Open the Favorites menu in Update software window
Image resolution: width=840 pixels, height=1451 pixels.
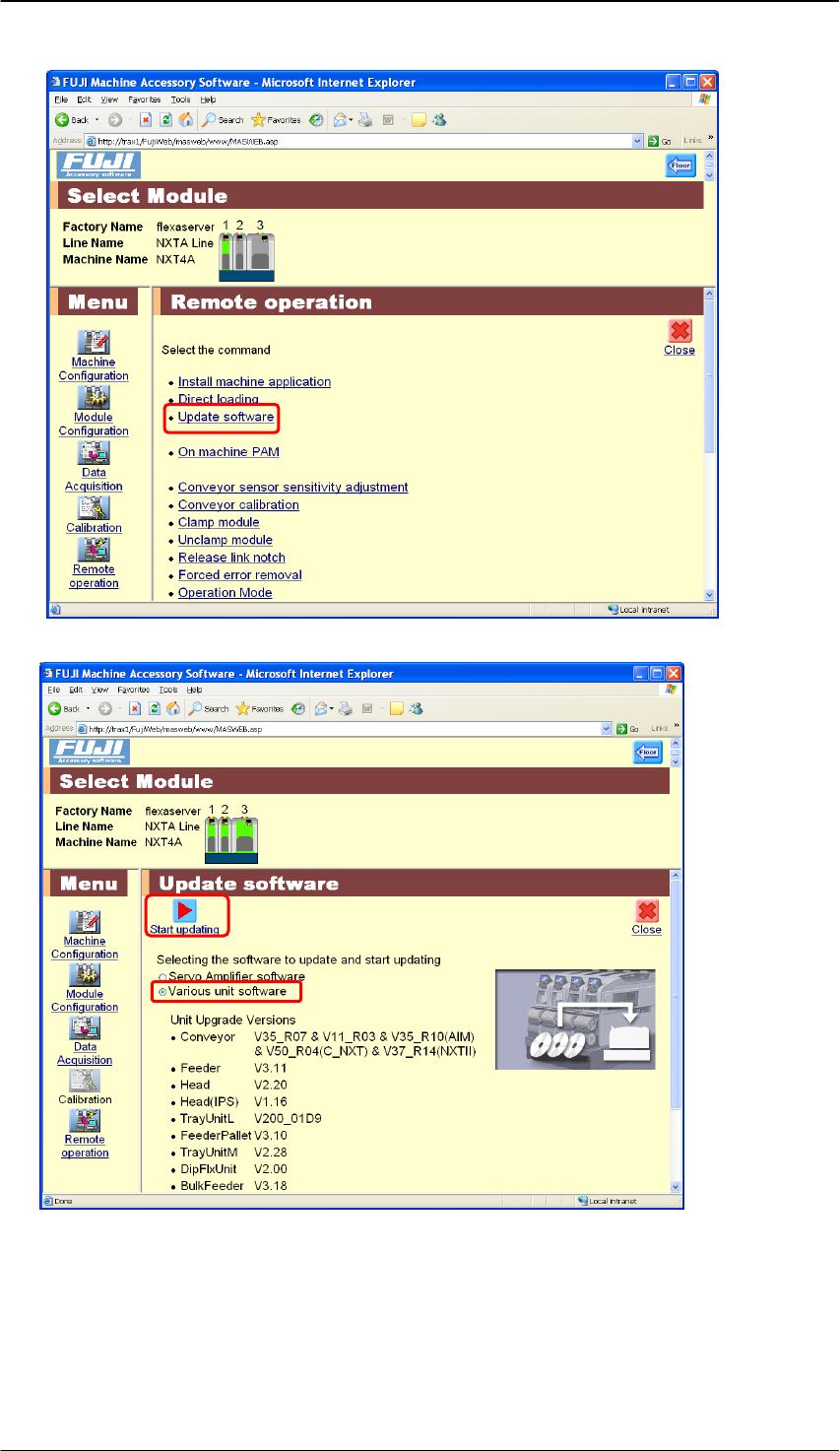pos(133,690)
